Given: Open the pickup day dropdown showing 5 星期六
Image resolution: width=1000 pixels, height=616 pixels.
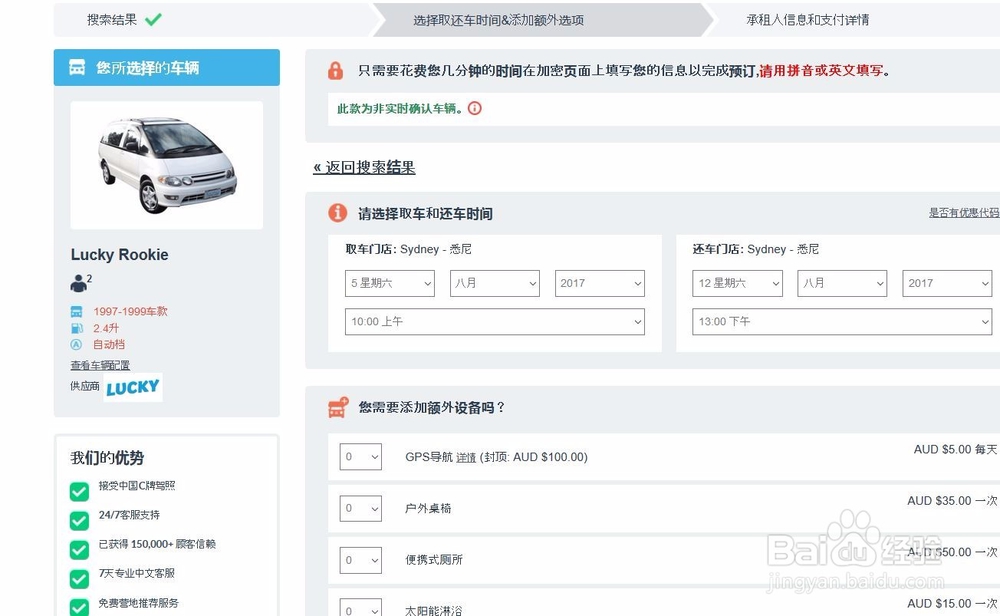Looking at the screenshot, I should coord(390,283).
